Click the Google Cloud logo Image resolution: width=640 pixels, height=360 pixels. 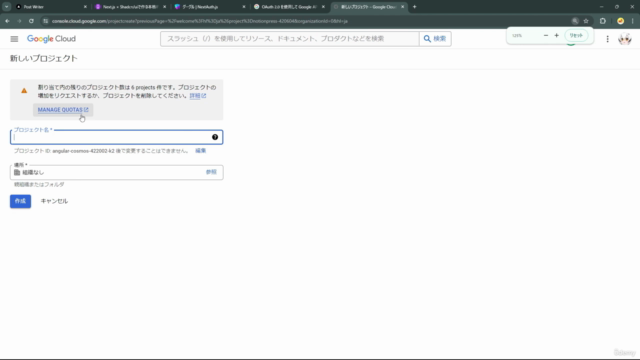(x=51, y=39)
